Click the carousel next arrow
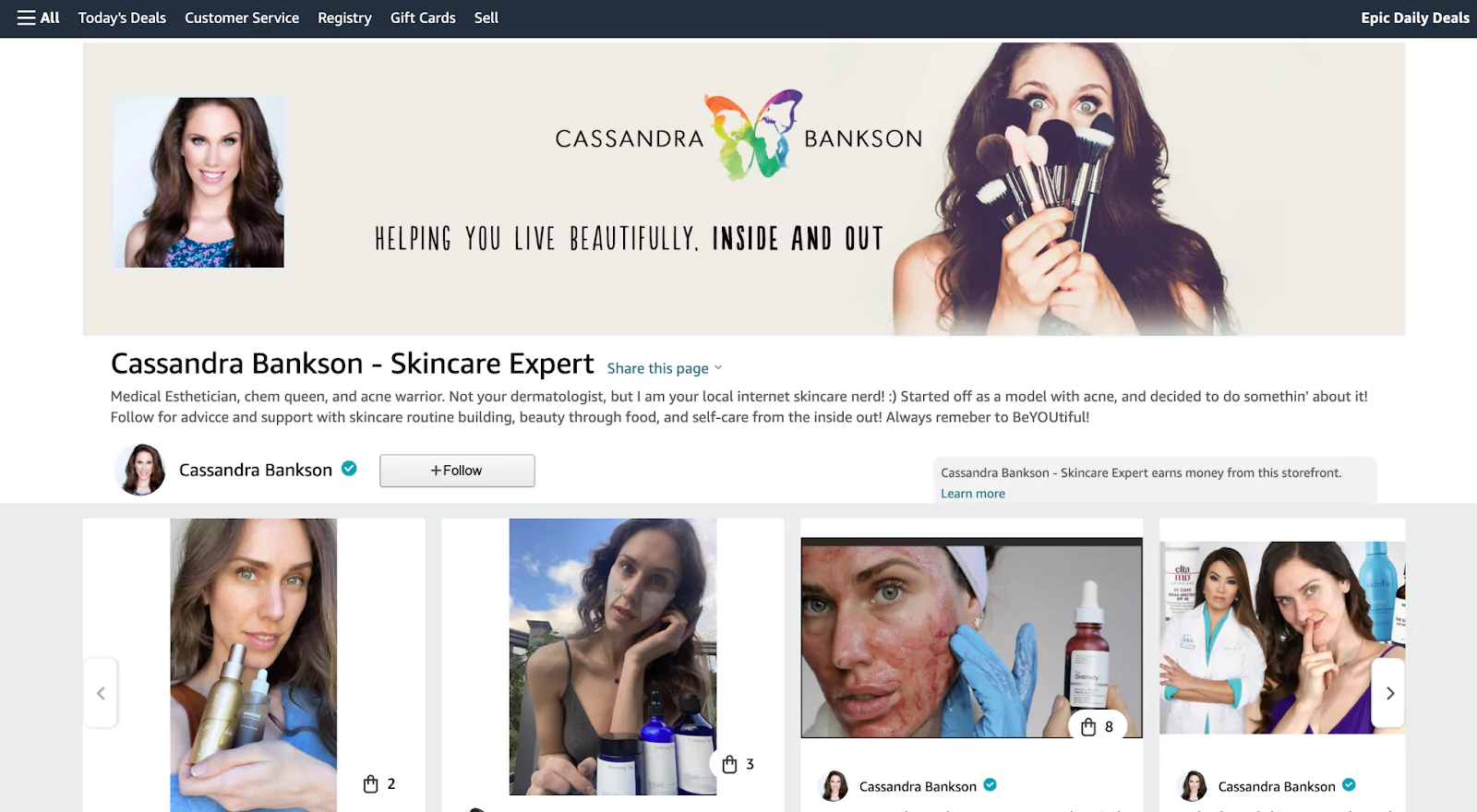Viewport: 1477px width, 812px height. click(1389, 693)
